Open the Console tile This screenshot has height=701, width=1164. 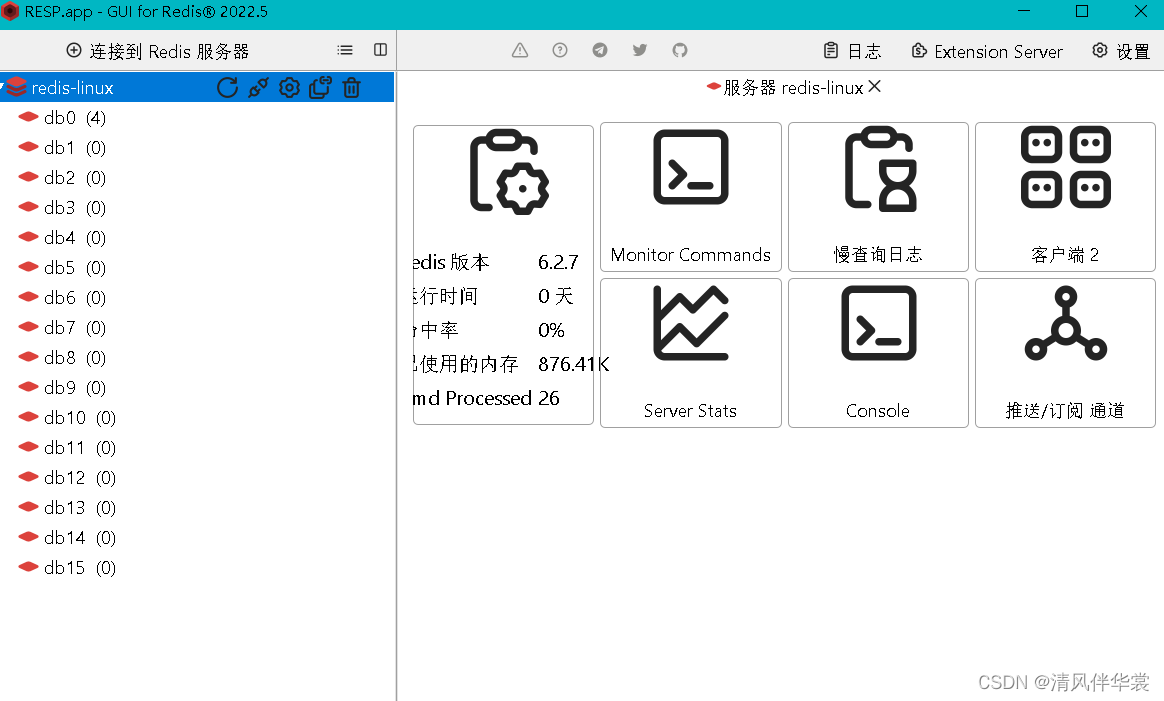click(878, 353)
